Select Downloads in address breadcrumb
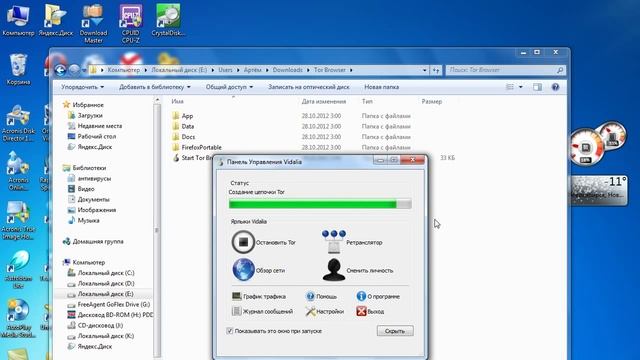 point(288,70)
